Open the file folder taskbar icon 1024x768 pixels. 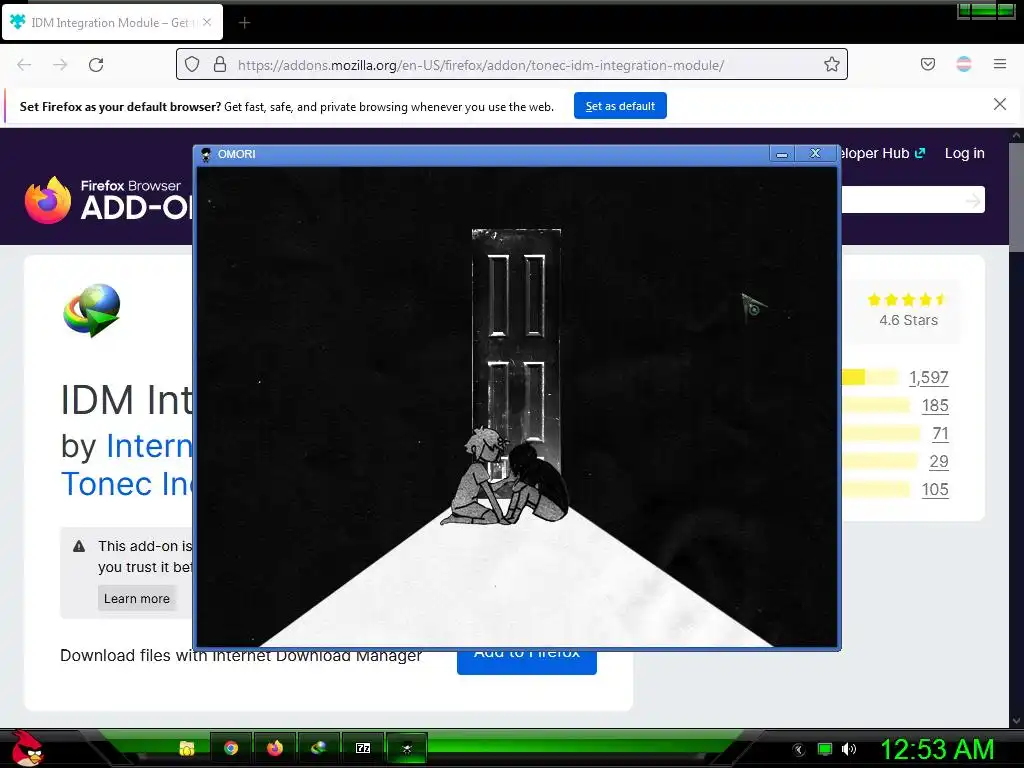187,748
